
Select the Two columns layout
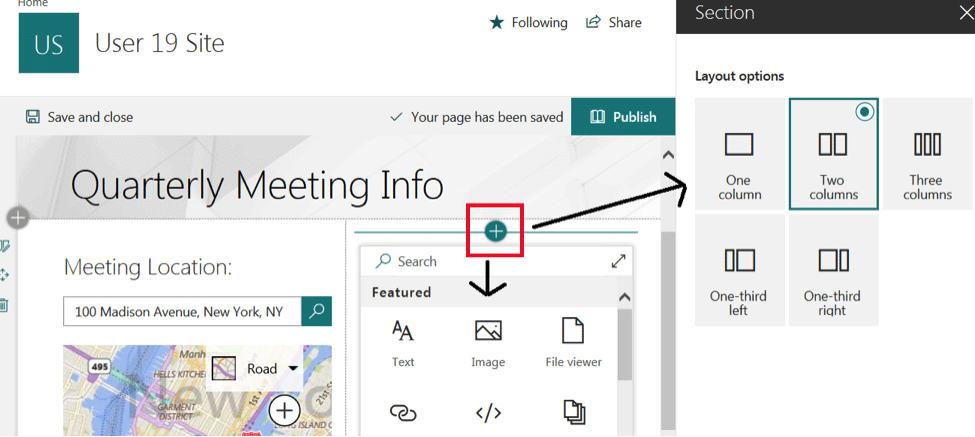pyautogui.click(x=833, y=154)
